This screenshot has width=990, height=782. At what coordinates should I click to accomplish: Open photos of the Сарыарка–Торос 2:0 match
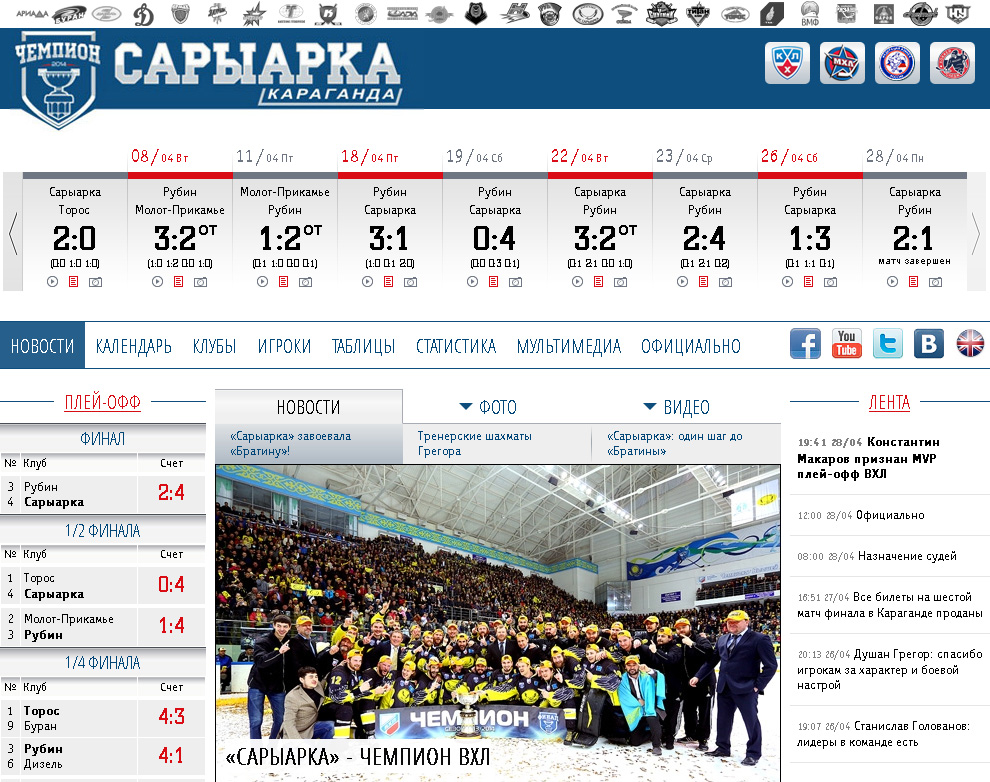pyautogui.click(x=95, y=282)
